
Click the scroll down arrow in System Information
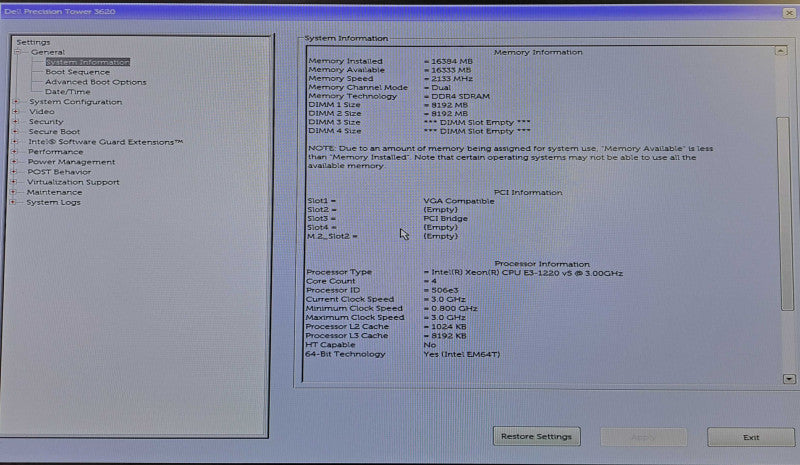pos(789,379)
